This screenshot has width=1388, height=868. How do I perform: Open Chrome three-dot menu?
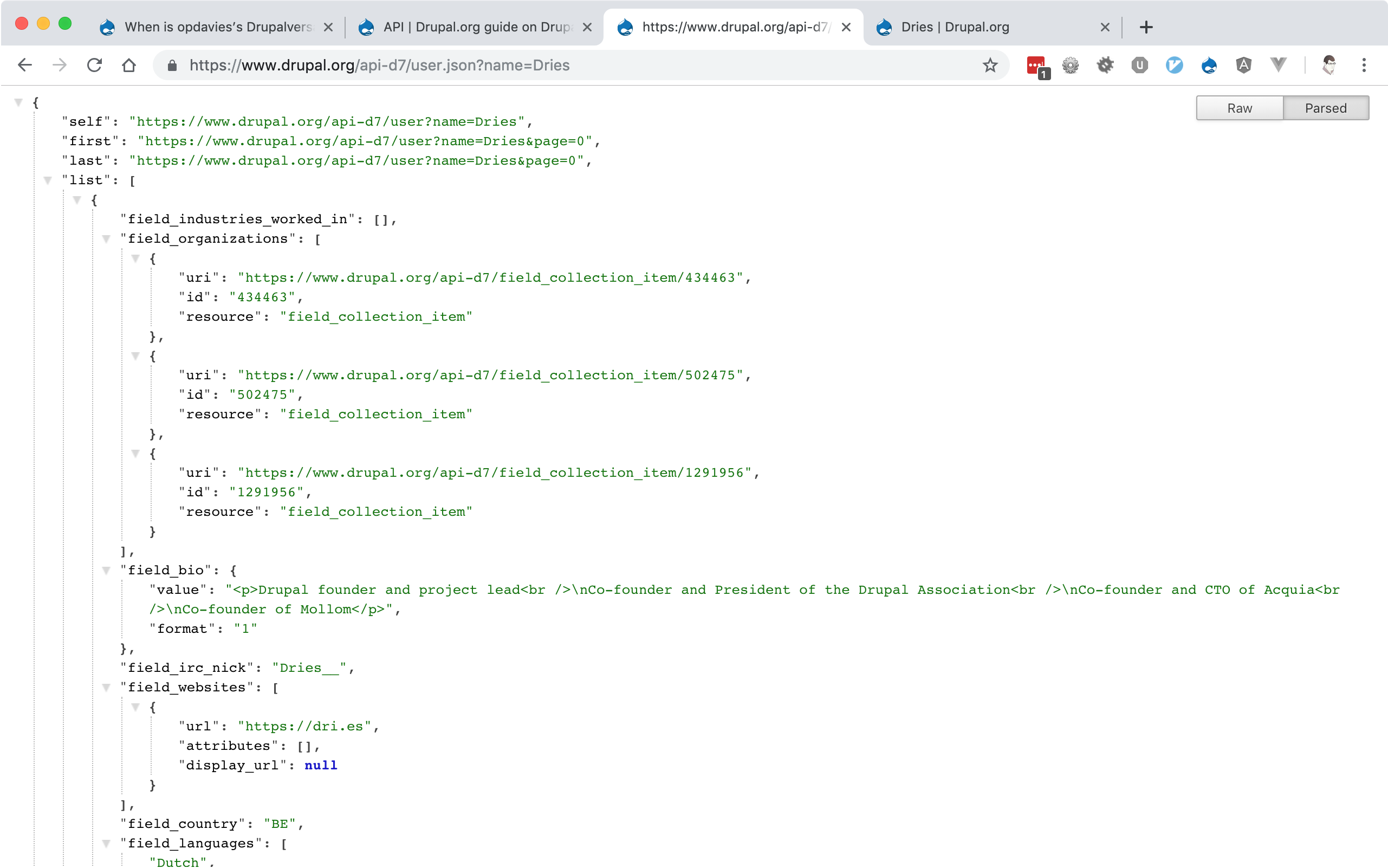[1364, 65]
